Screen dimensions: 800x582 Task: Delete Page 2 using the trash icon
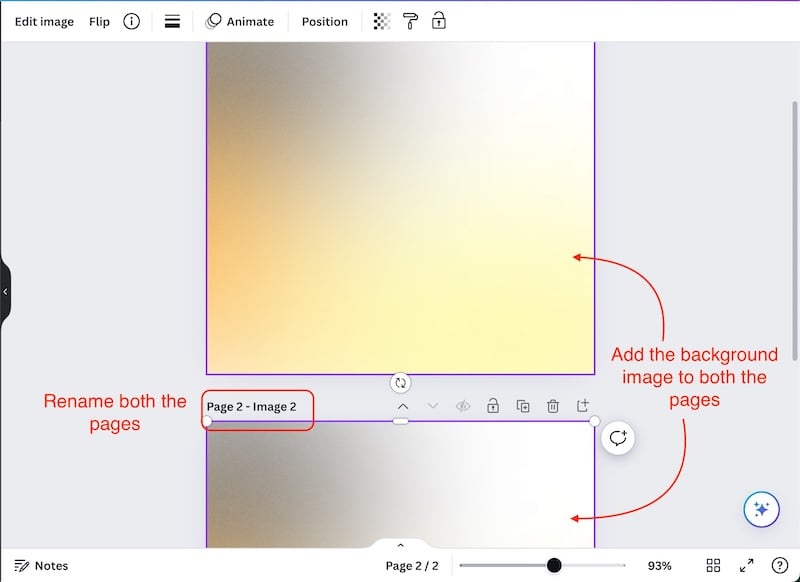(x=553, y=406)
